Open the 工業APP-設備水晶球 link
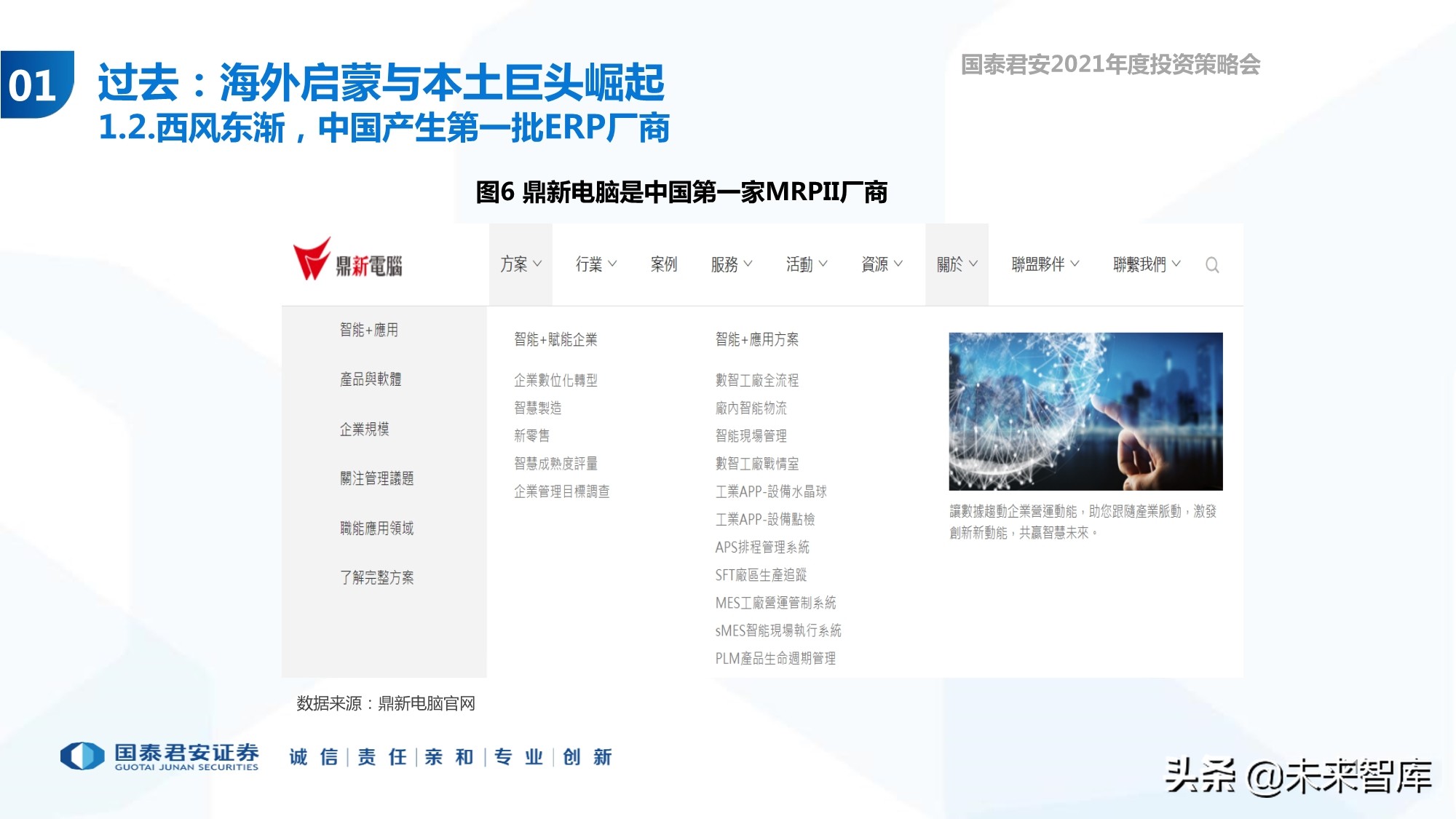The width and height of the screenshot is (1456, 819). (x=771, y=491)
